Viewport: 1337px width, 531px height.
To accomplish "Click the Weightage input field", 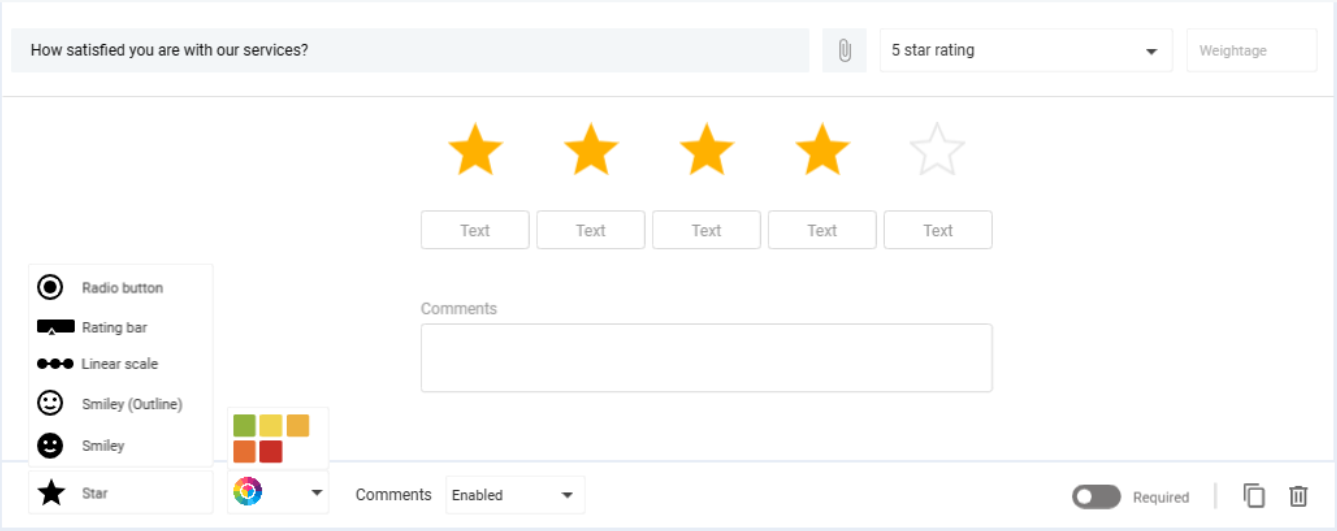I will tap(1251, 50).
